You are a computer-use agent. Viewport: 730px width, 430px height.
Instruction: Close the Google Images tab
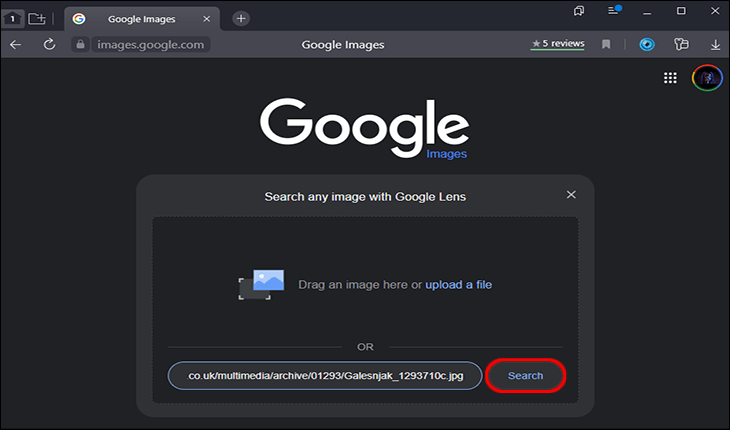pyautogui.click(x=206, y=19)
